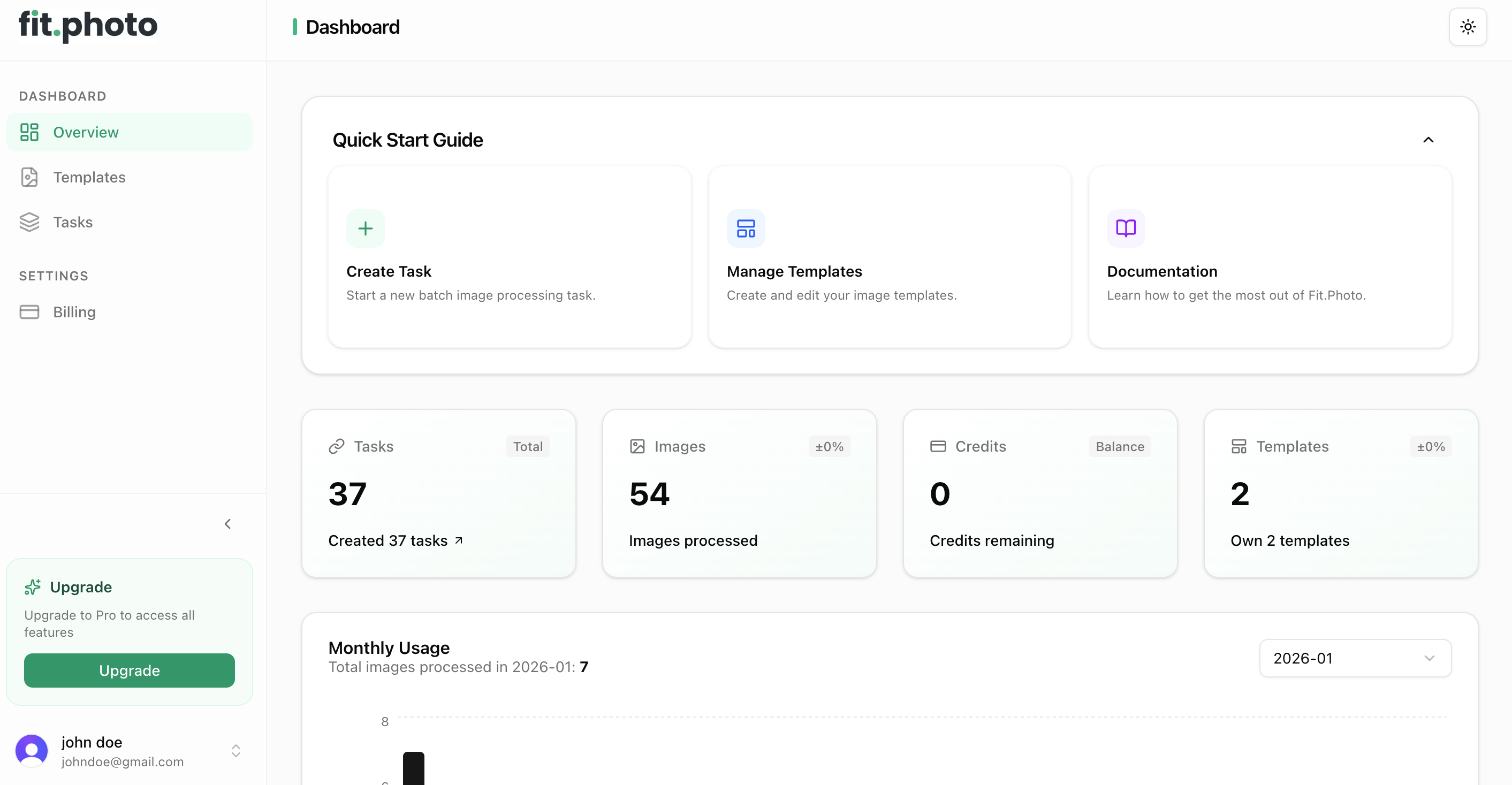Toggle the light/dark theme switch
This screenshot has width=1512, height=785.
pyautogui.click(x=1468, y=26)
